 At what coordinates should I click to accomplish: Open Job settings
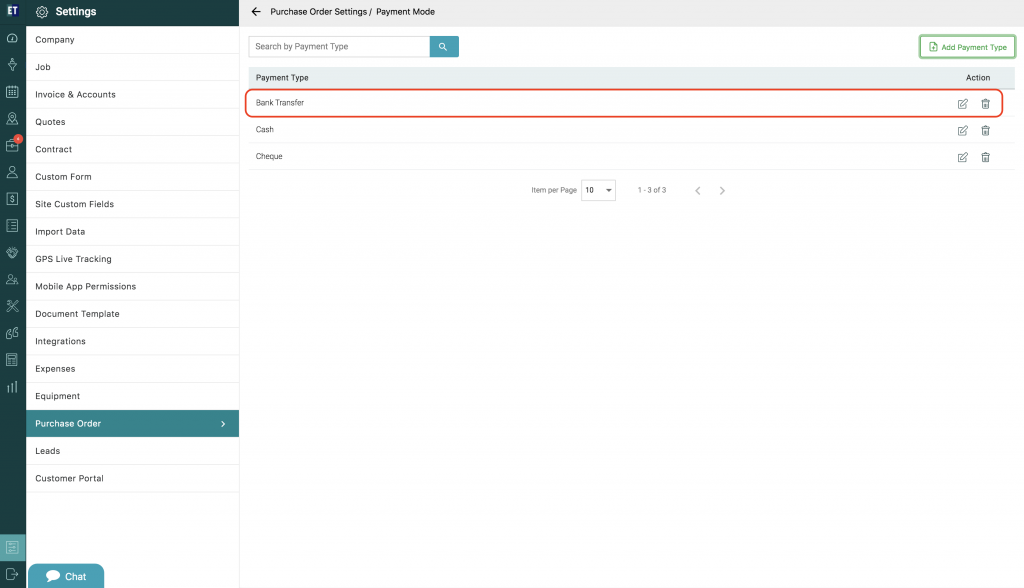click(x=133, y=67)
